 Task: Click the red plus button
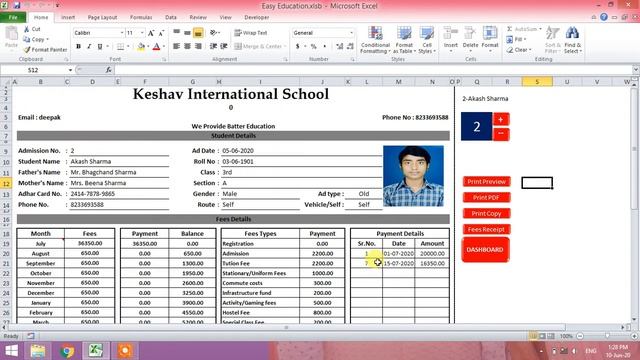[501, 119]
